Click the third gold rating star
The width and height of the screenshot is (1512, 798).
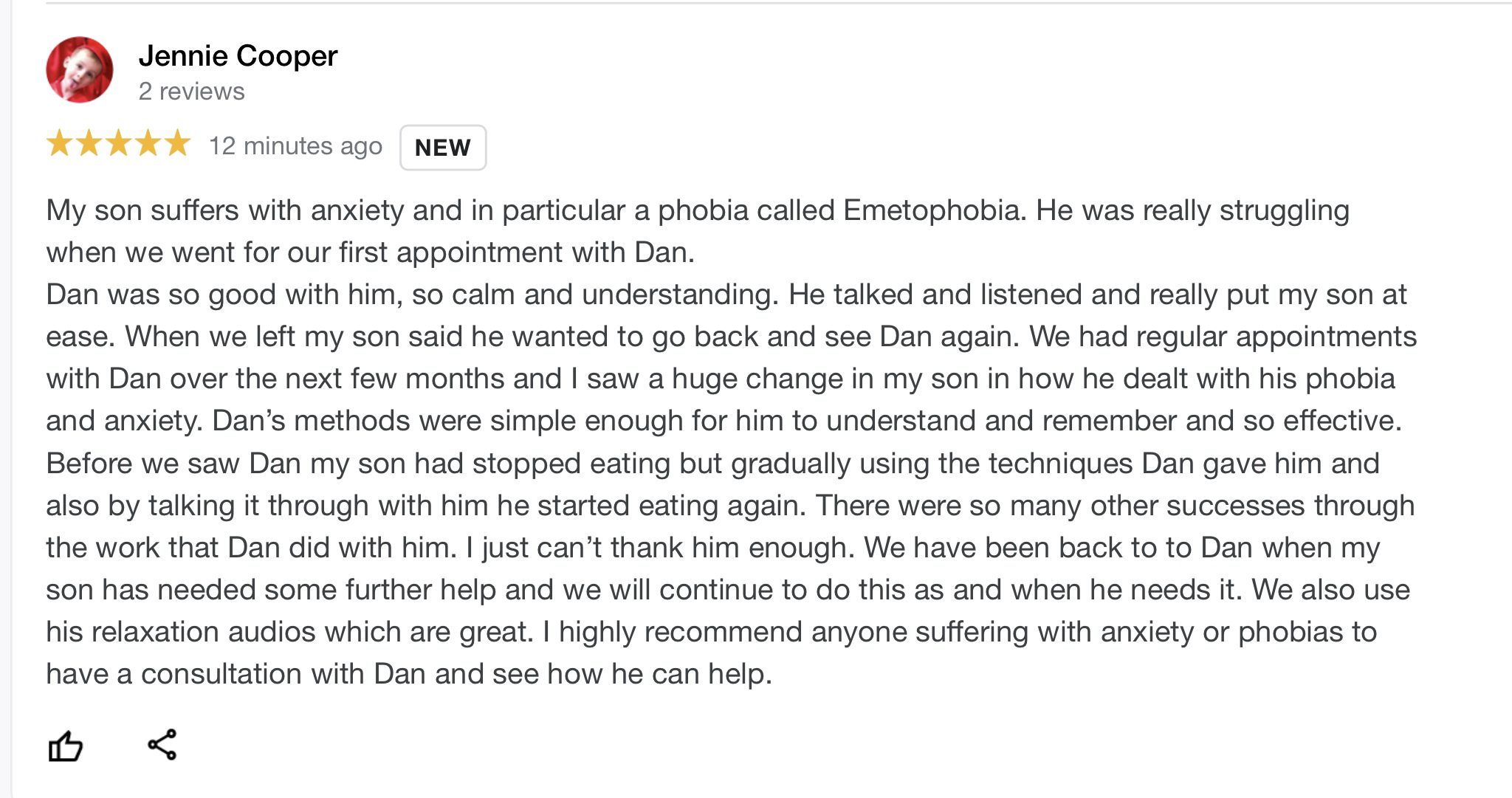pos(118,143)
